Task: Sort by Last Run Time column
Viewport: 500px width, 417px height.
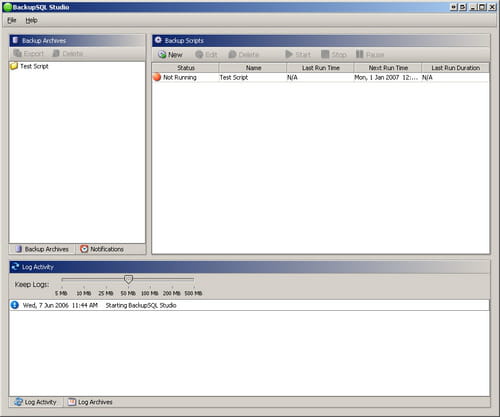Action: 321,68
